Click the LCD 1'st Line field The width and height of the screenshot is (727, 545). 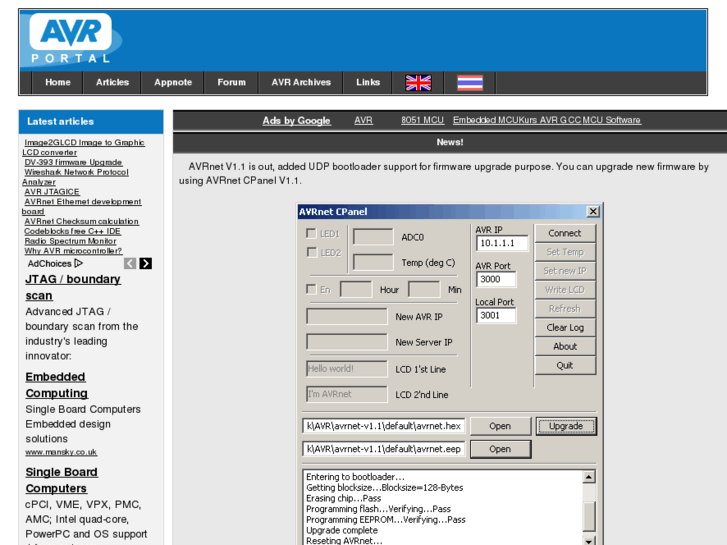click(347, 369)
